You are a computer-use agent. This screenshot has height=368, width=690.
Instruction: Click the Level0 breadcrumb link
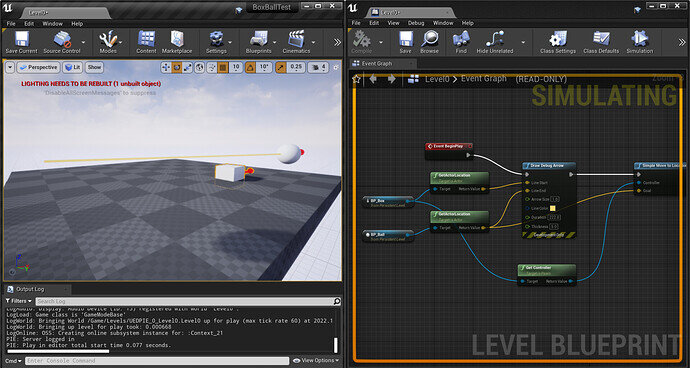click(437, 79)
